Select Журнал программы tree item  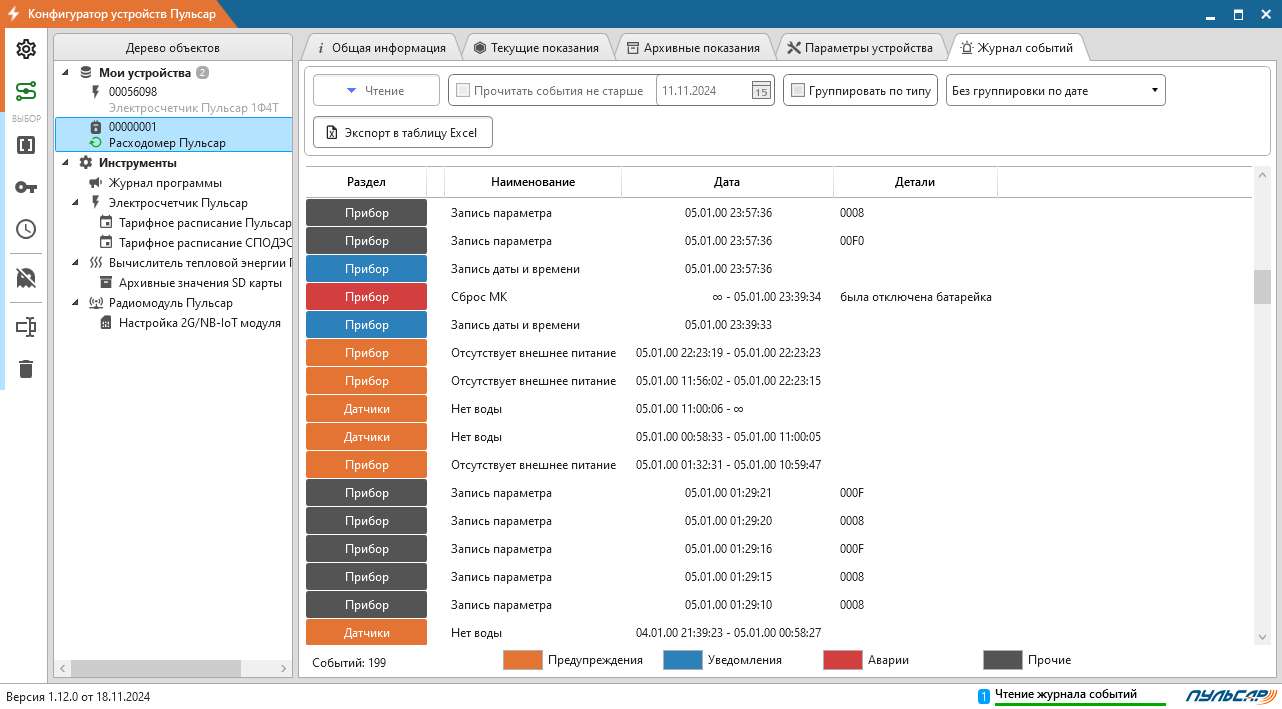[x=165, y=183]
